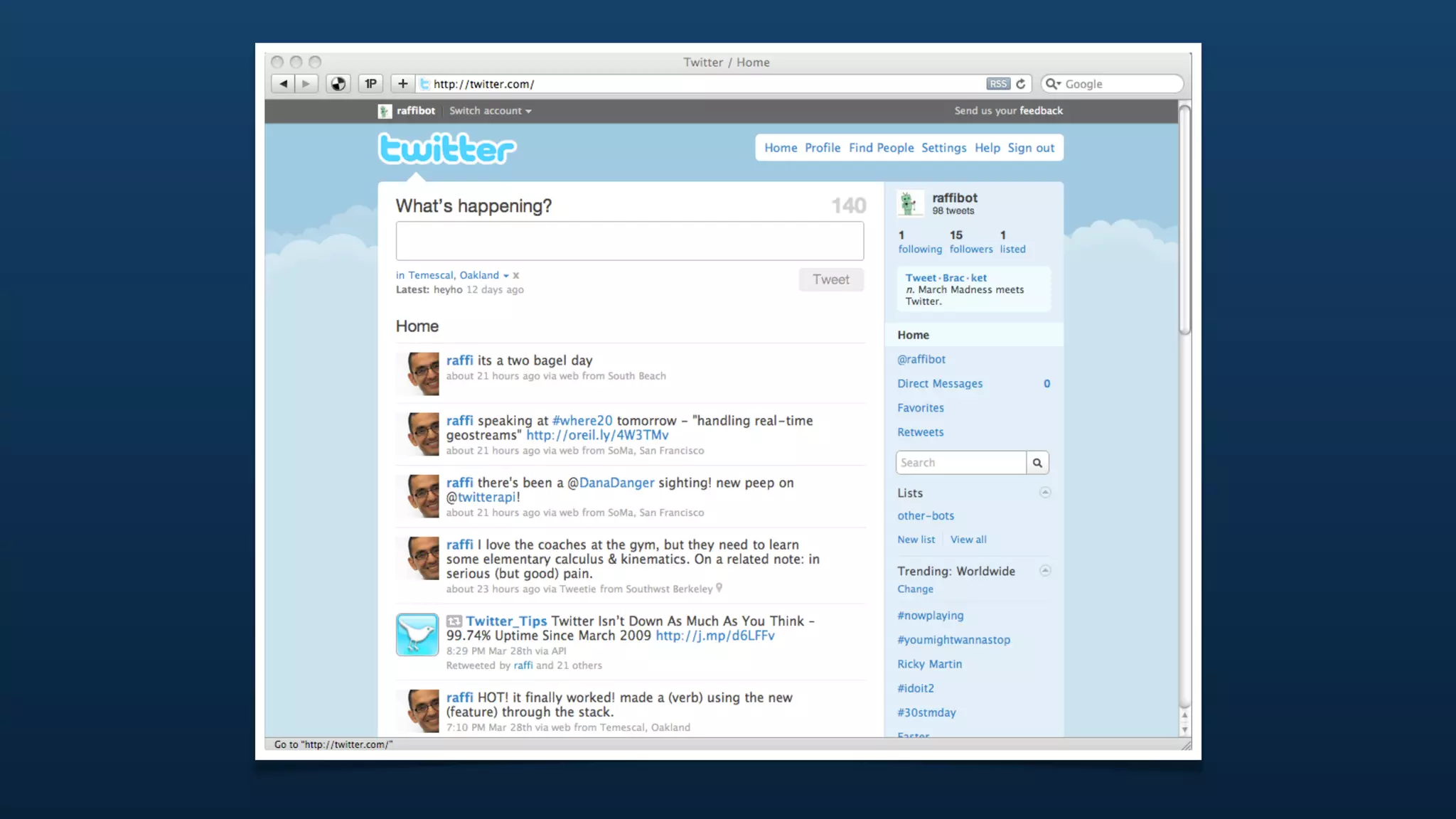
Task: Remove the Temescal, Oakland location with x
Action: tap(516, 276)
